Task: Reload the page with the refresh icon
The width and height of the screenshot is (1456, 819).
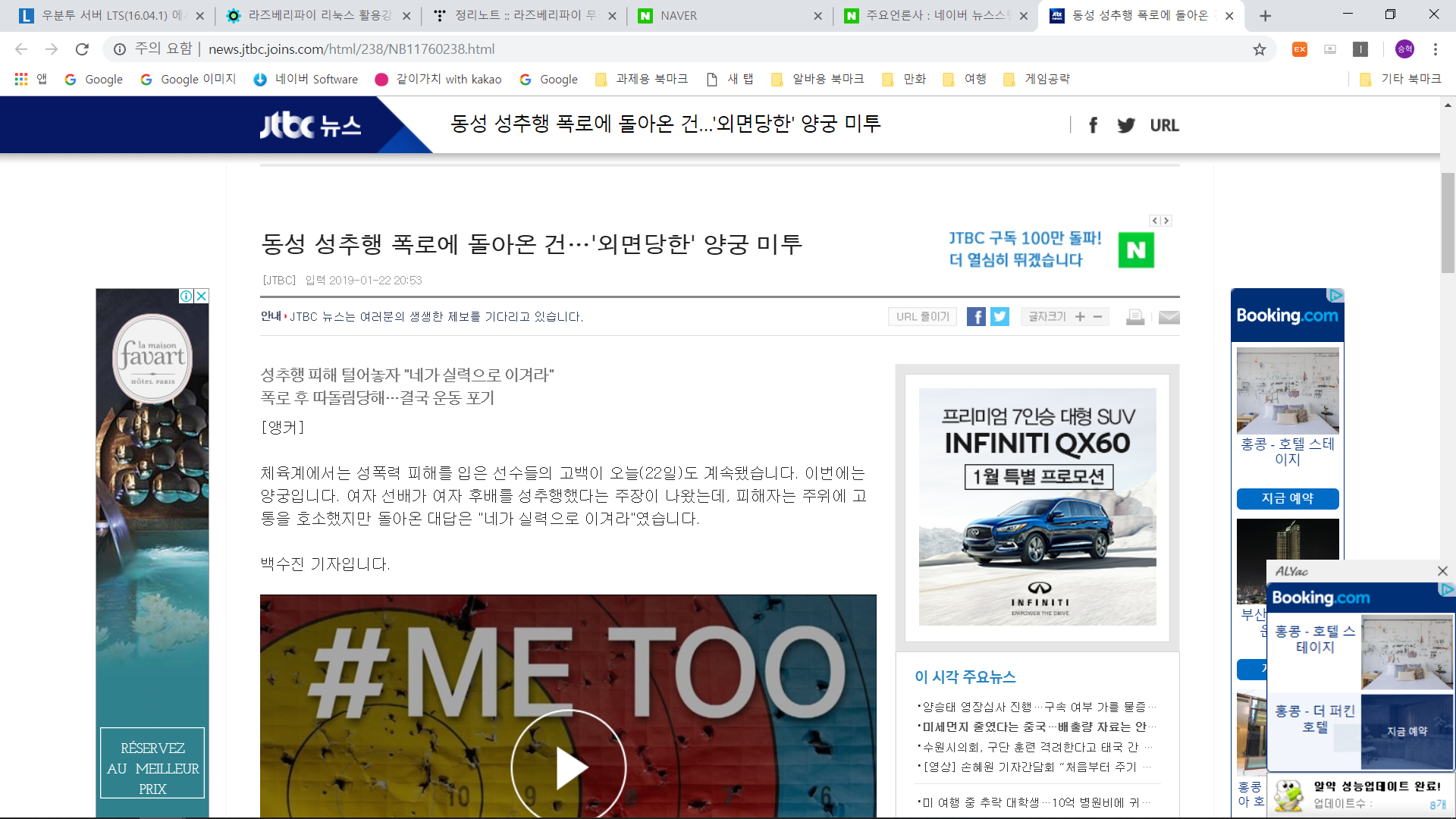Action: tap(82, 49)
